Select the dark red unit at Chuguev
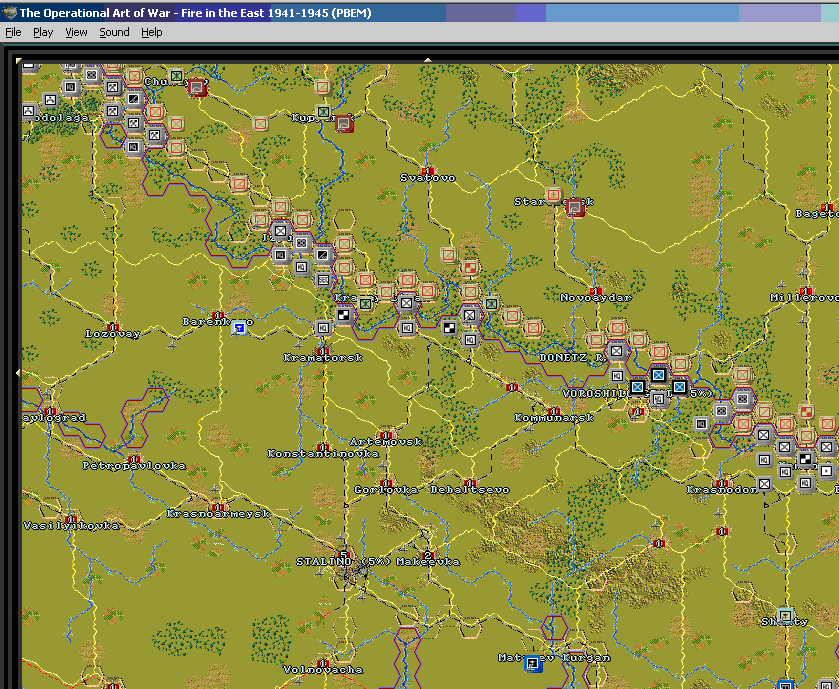The width and height of the screenshot is (839, 689). 197,87
